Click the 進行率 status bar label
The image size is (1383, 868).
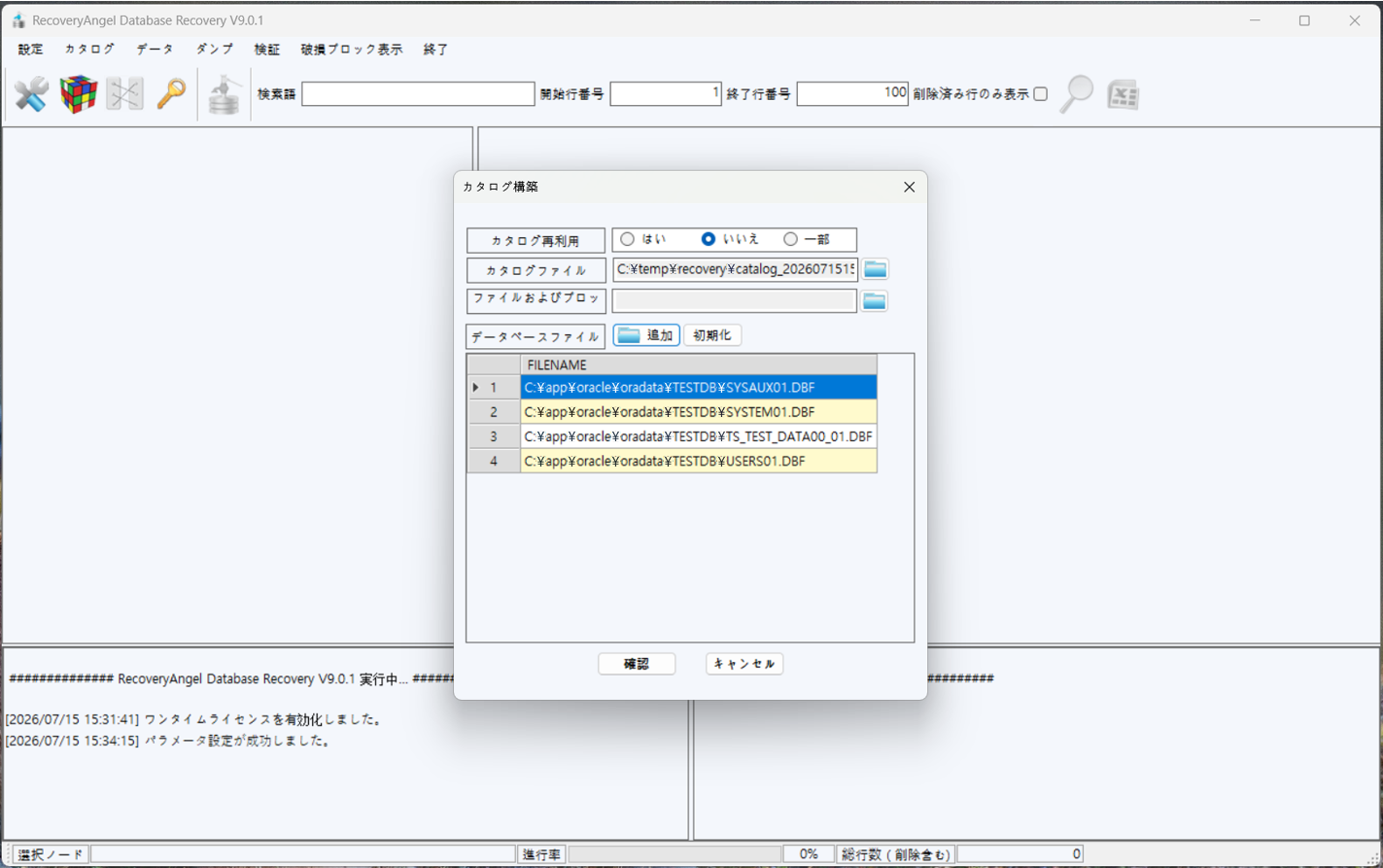[541, 854]
